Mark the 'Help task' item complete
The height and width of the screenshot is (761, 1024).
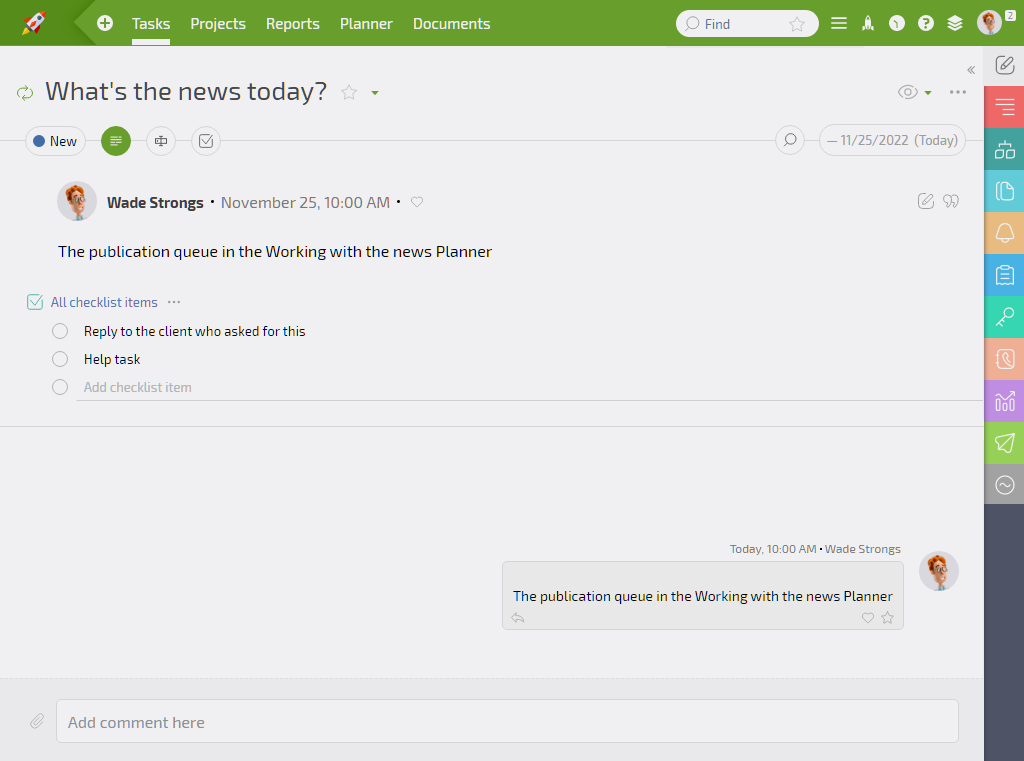(60, 359)
